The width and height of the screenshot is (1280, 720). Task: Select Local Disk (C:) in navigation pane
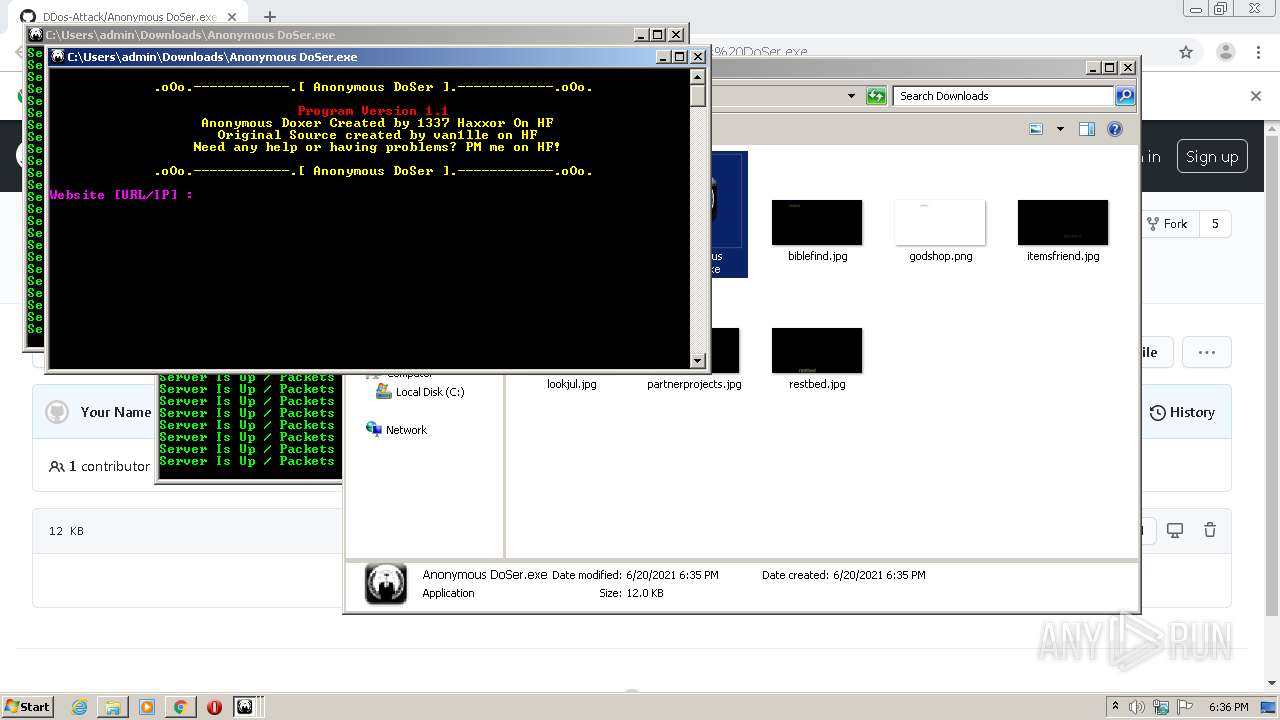point(420,392)
